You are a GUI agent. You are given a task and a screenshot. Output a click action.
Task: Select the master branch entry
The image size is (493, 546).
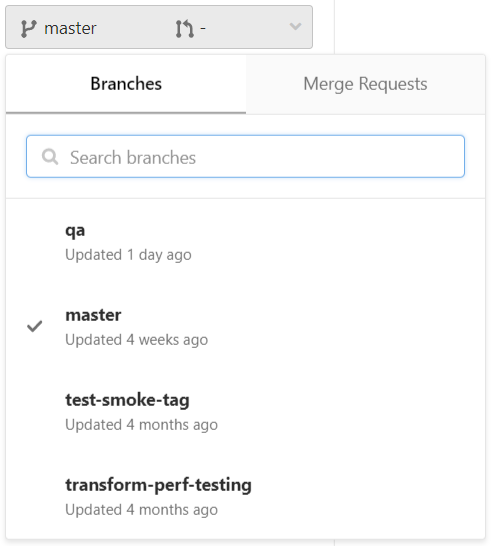coord(245,327)
